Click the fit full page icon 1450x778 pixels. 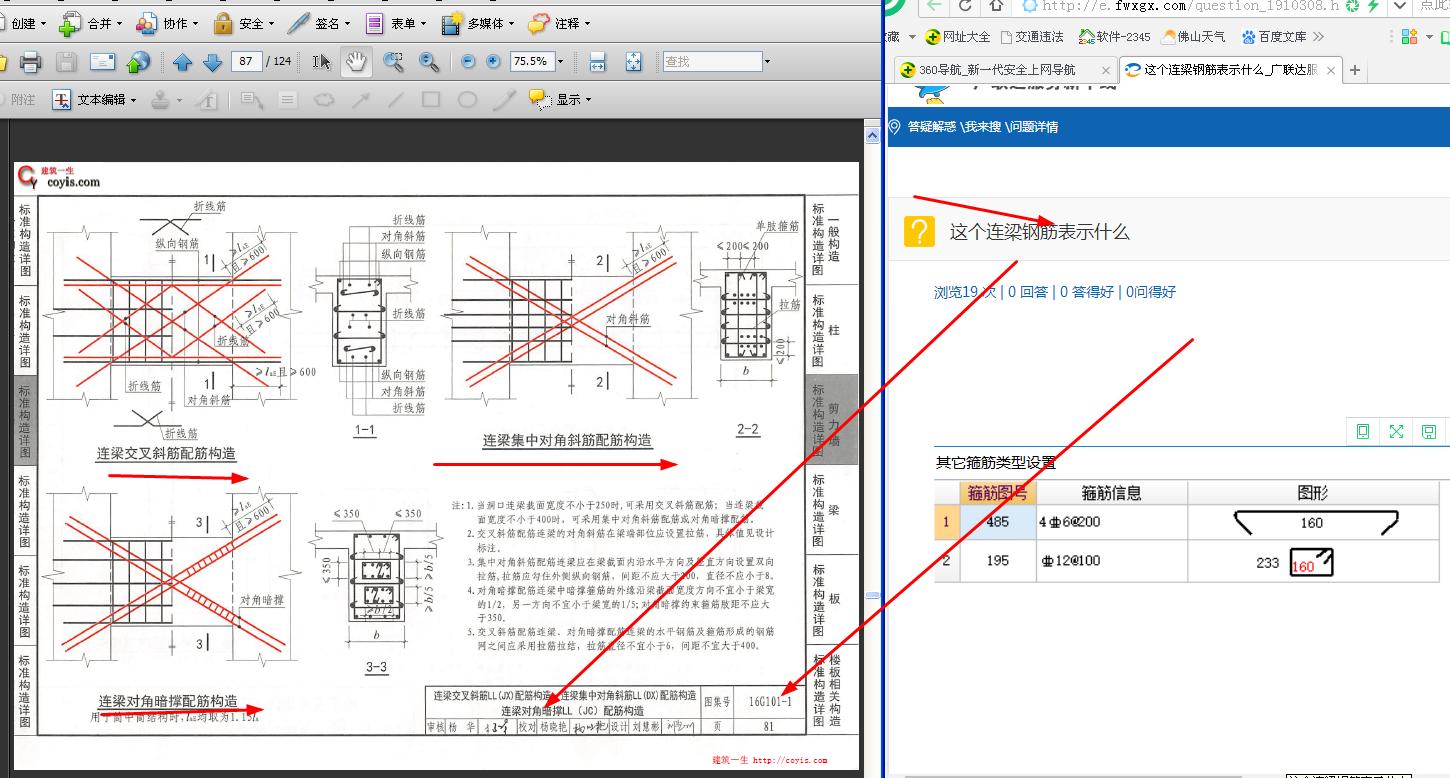coord(633,62)
